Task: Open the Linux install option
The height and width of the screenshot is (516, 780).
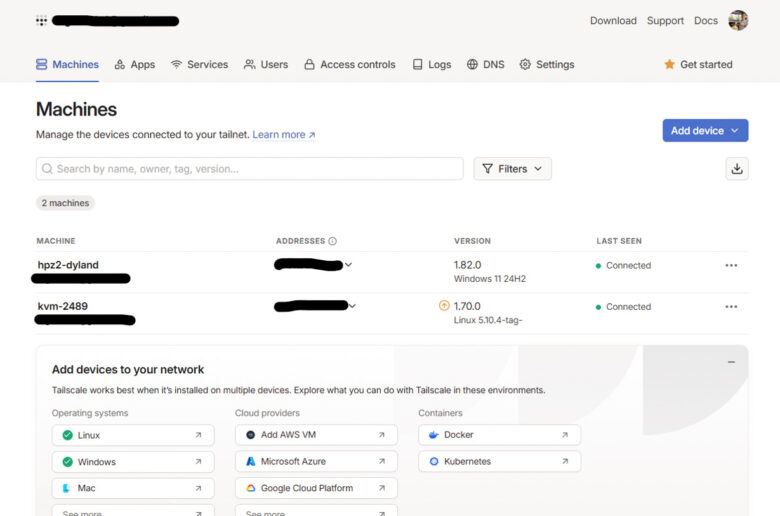Action: tap(133, 435)
